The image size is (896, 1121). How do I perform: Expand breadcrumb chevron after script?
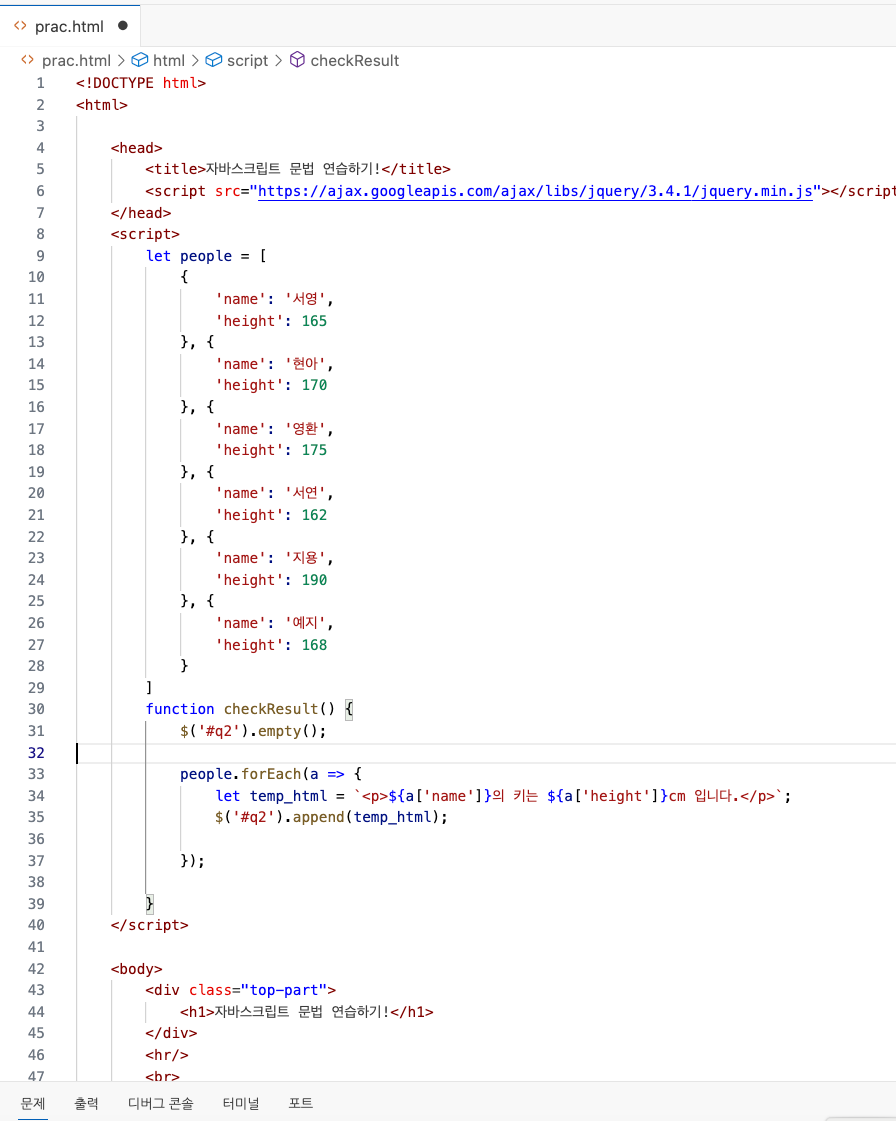point(278,61)
